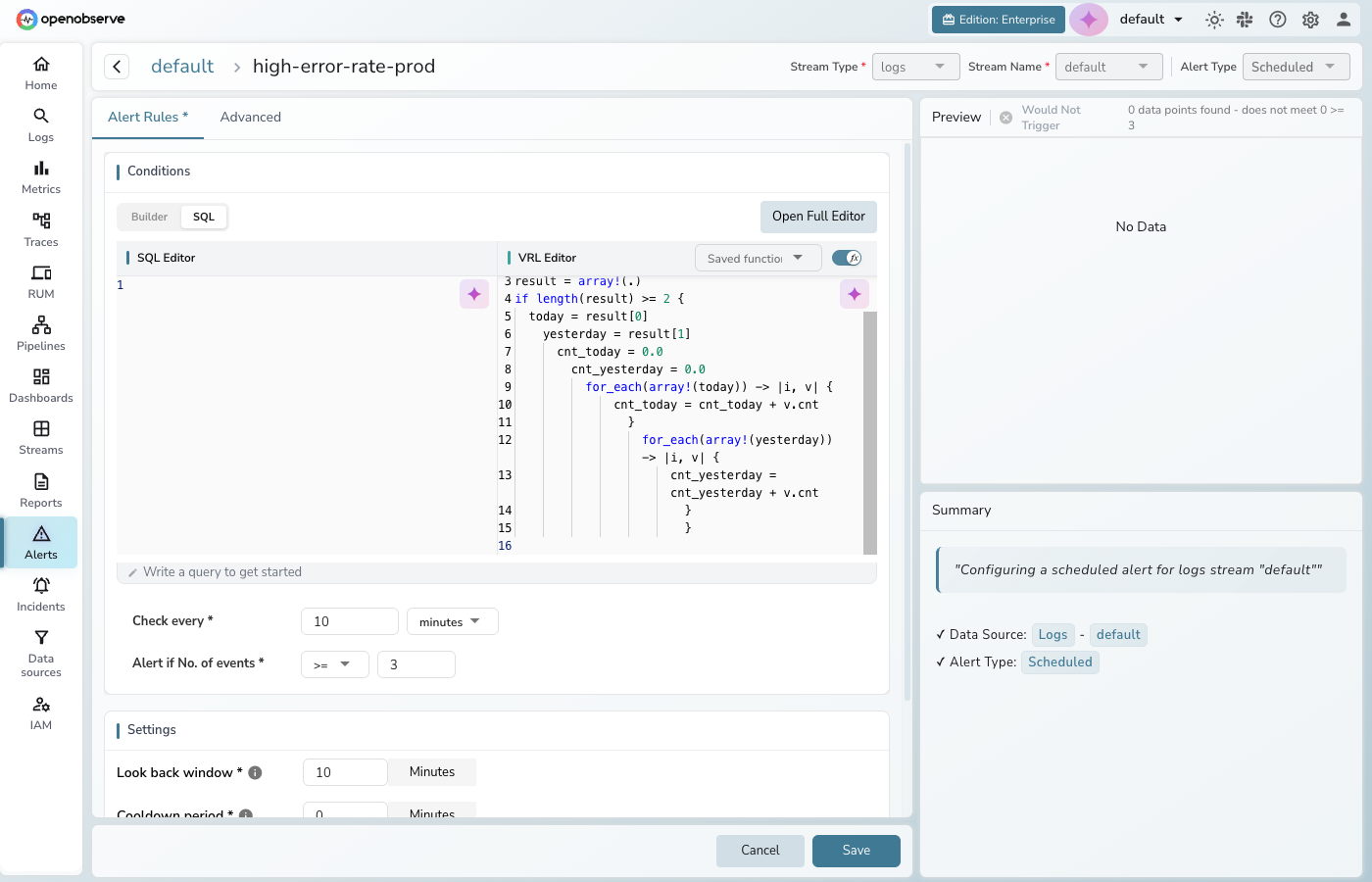Image resolution: width=1372 pixels, height=882 pixels.
Task: Open Incidents page
Action: [41, 595]
